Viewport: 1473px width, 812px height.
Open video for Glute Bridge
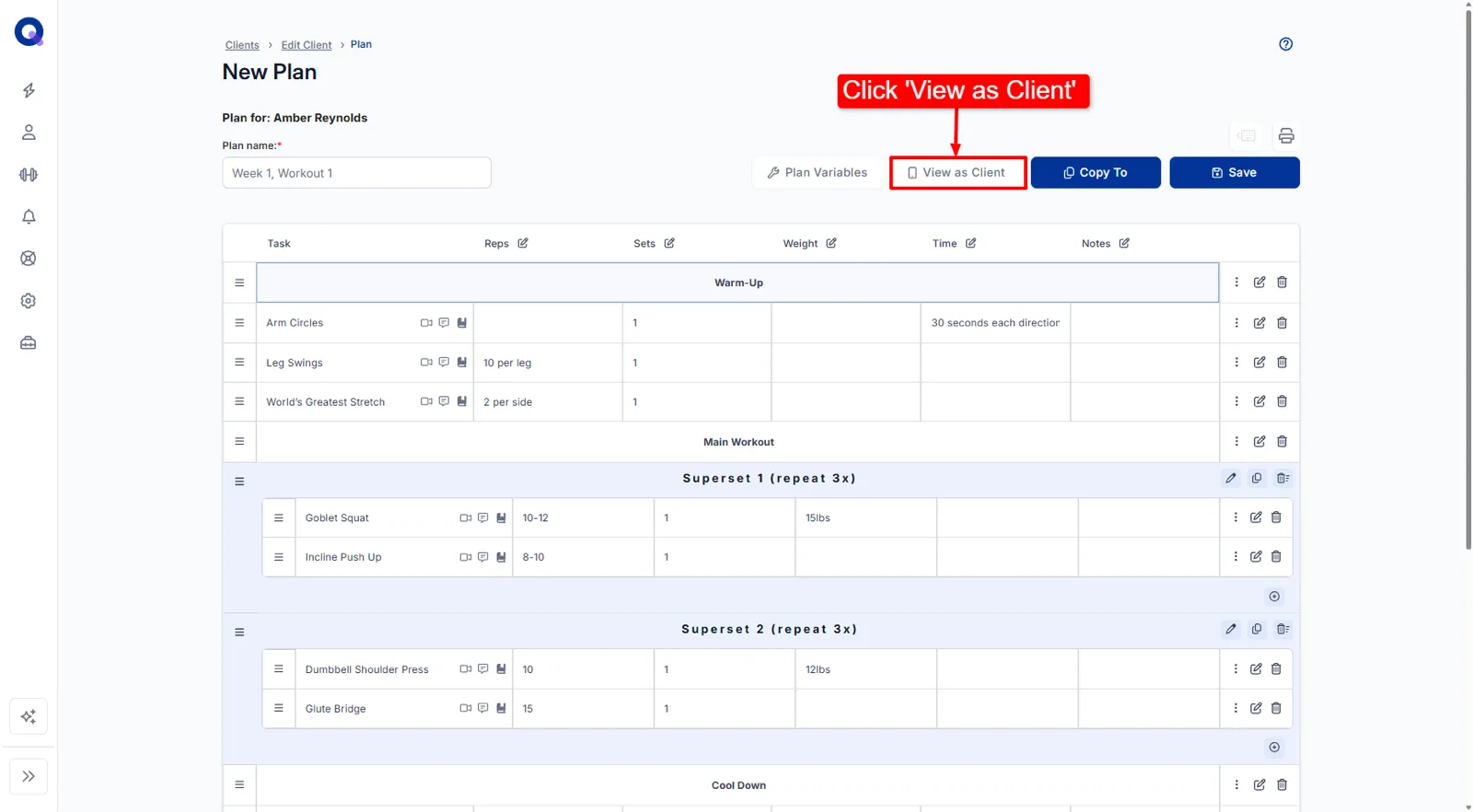466,708
